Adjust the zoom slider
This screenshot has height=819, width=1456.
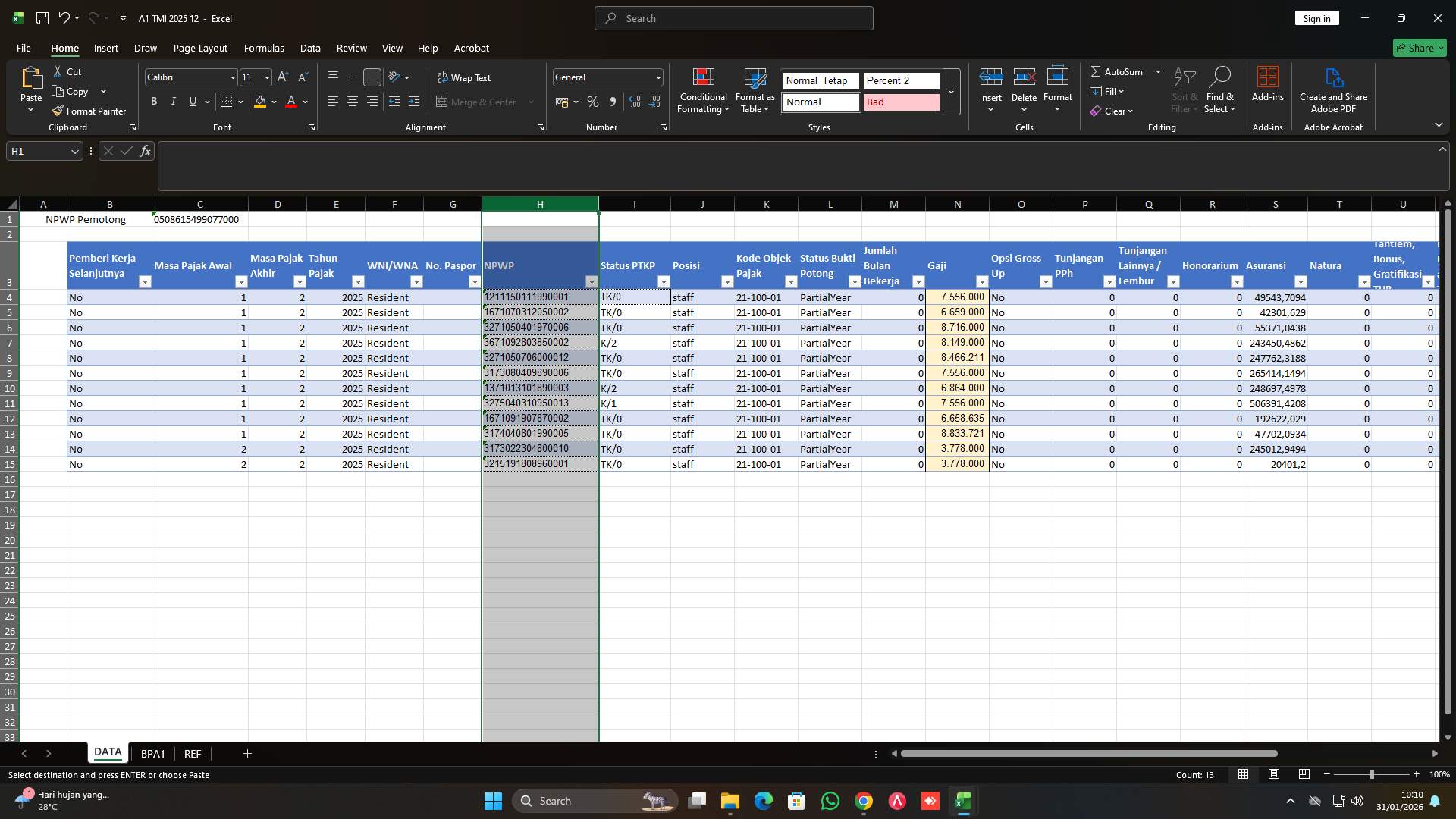click(1372, 774)
